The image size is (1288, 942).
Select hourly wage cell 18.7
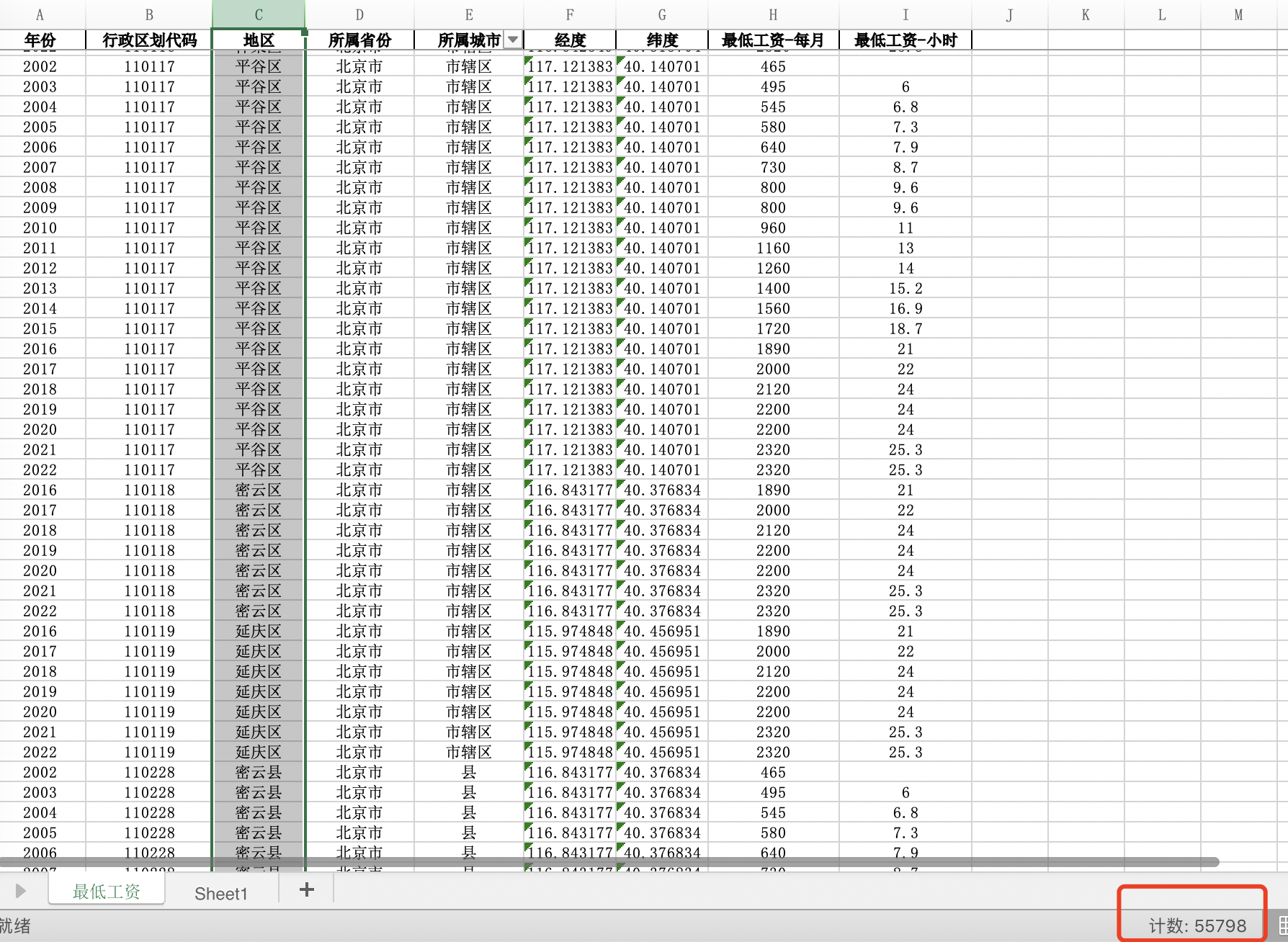(905, 328)
